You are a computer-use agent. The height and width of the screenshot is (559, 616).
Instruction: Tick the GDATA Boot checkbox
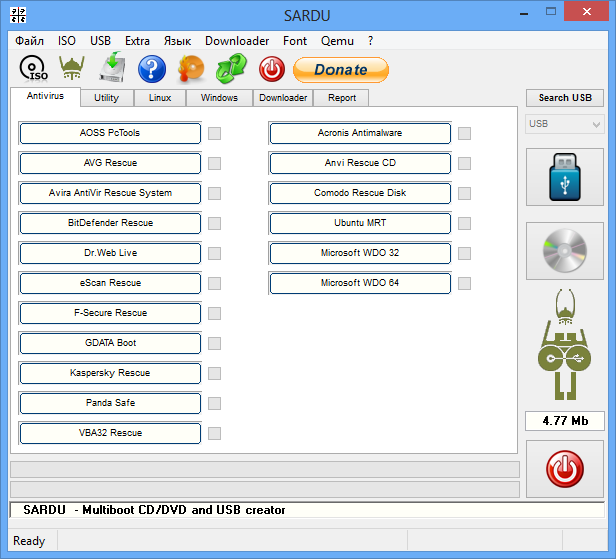[x=214, y=343]
